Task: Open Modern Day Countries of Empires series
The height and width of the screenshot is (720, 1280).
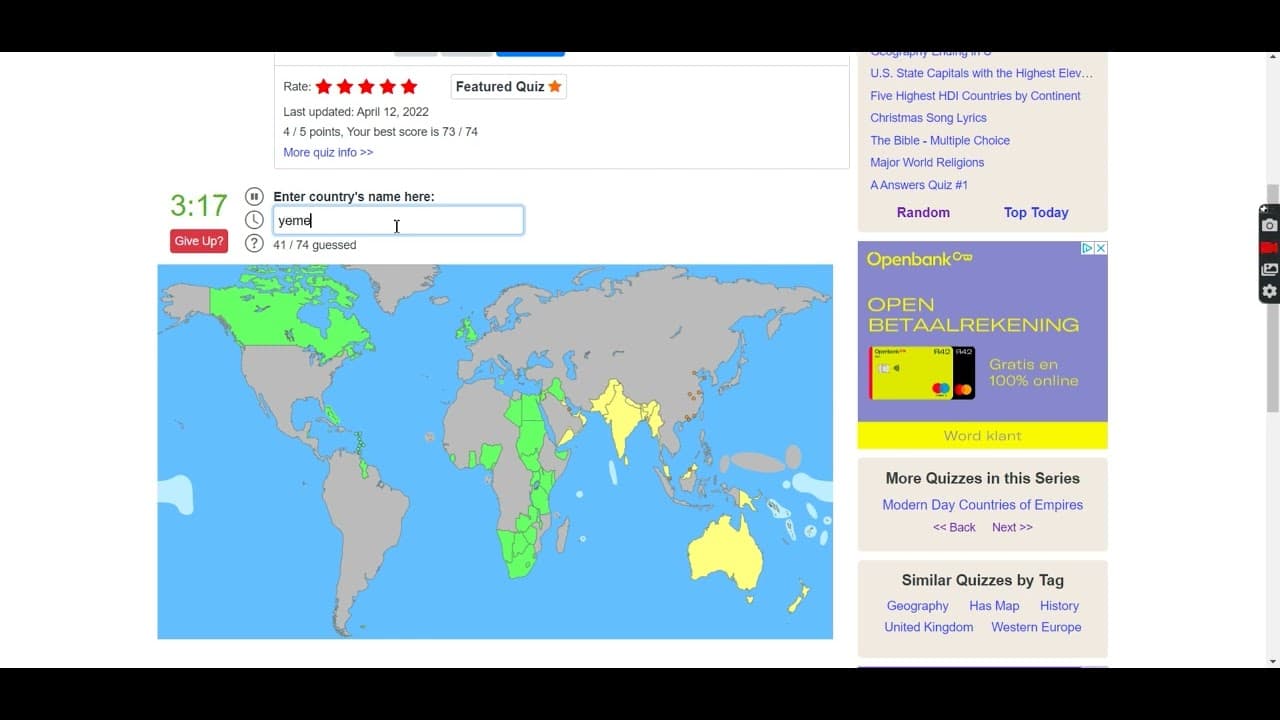Action: (982, 505)
